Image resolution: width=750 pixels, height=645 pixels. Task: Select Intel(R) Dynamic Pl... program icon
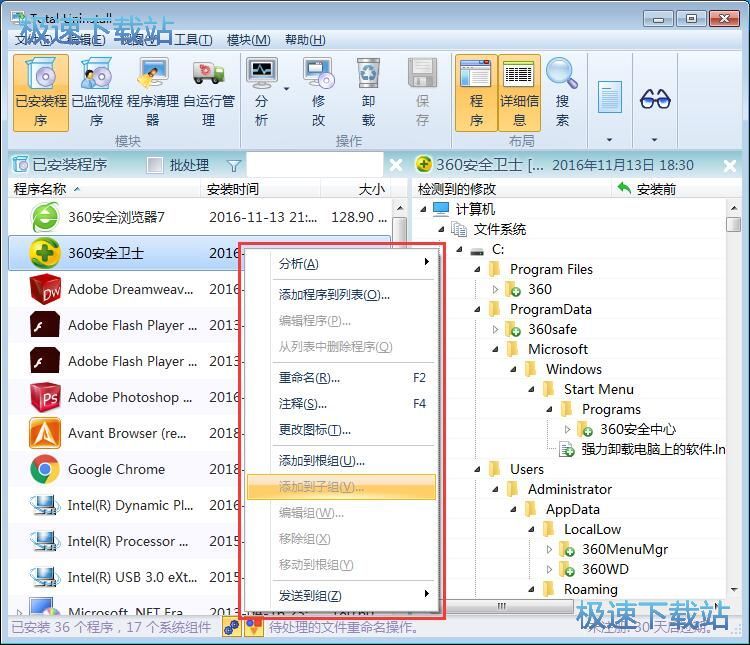45,505
